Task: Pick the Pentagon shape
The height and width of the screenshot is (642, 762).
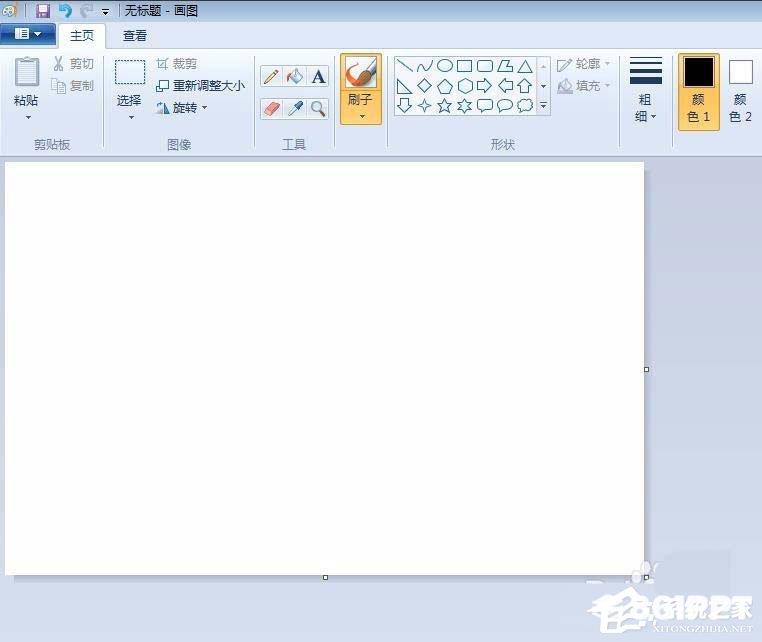Action: point(445,86)
